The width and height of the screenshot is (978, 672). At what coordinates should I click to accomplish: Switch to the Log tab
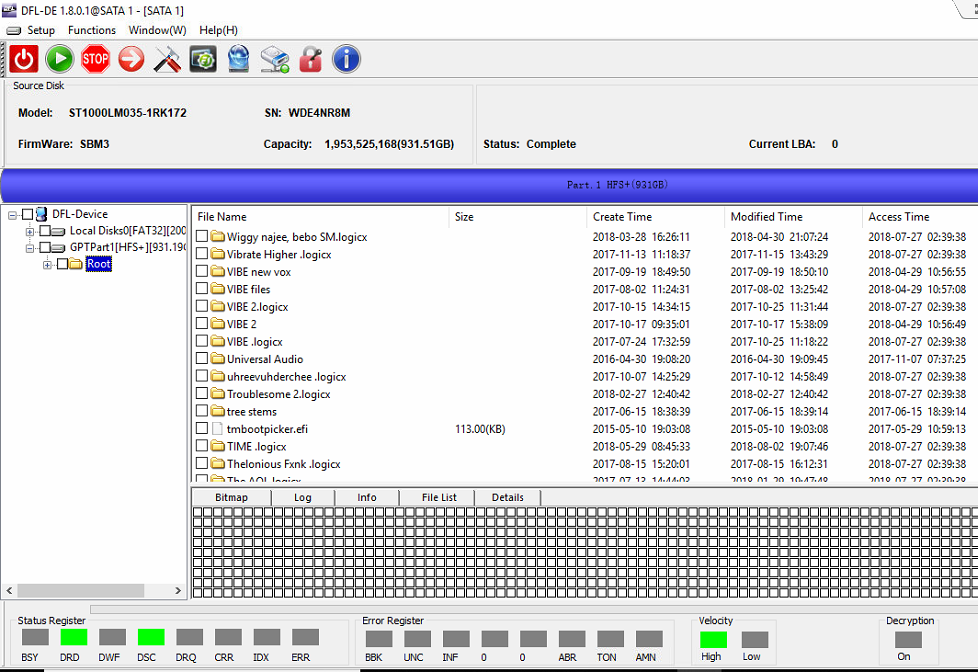coord(303,497)
